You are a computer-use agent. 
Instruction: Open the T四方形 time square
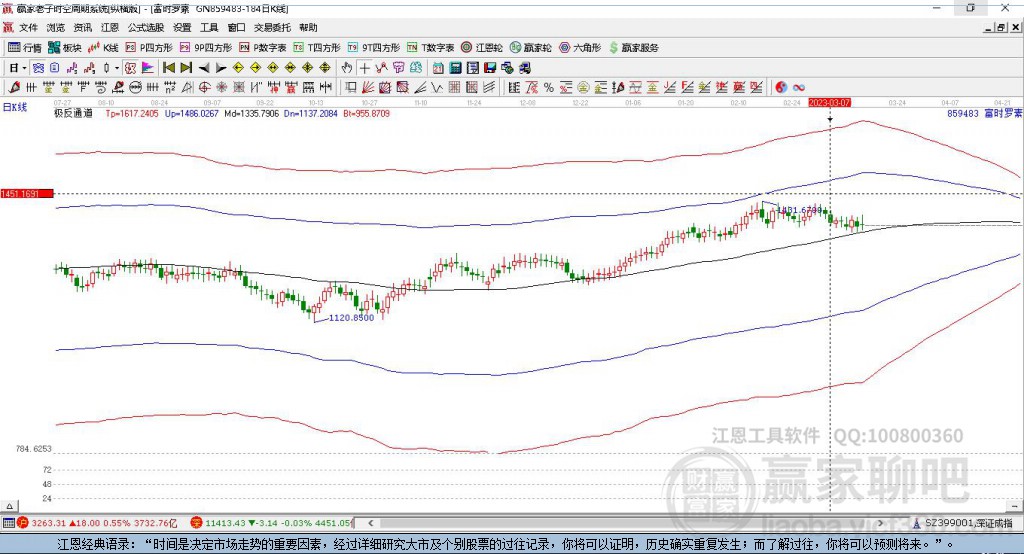[x=317, y=48]
